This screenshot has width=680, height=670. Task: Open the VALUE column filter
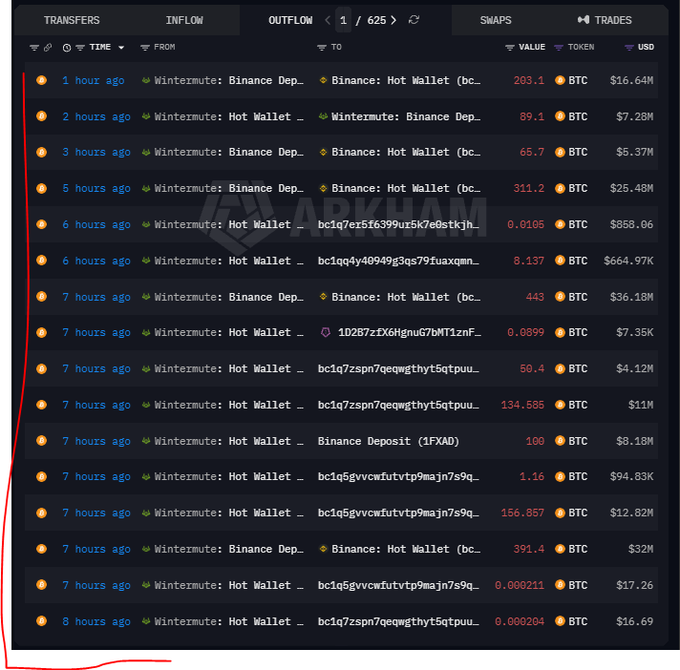click(510, 48)
